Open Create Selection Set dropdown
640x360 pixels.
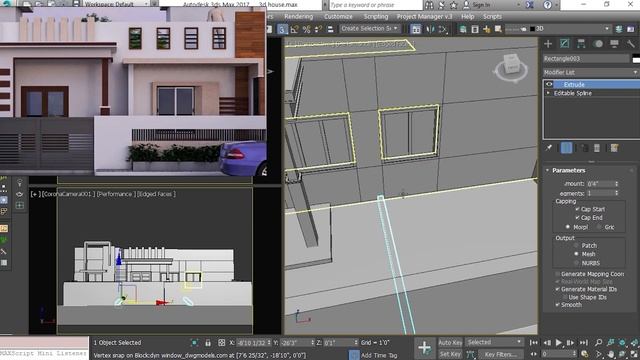[x=369, y=29]
